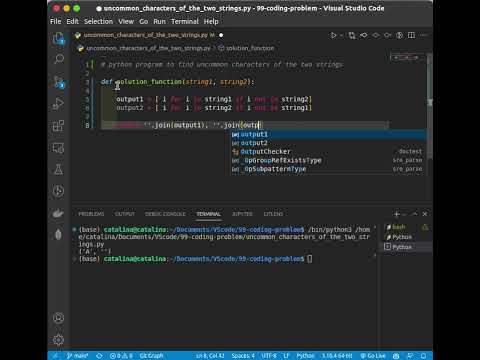Open the Extensions view
Screen dimensions: 480x360
[x=59, y=126]
